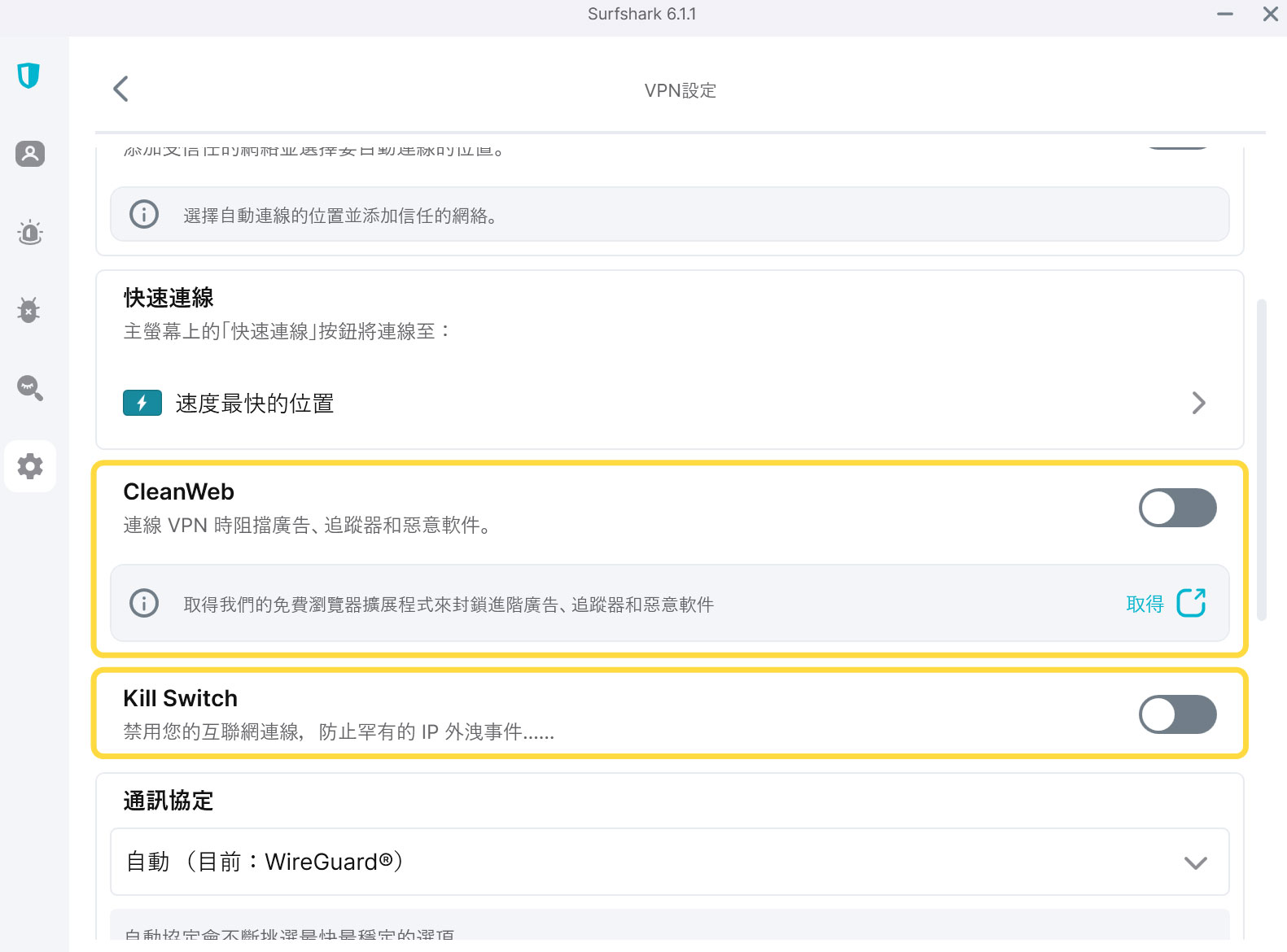This screenshot has height=952, width=1287.
Task: Expand the 速度最快的位置 chevron arrow
Action: pyautogui.click(x=1198, y=403)
